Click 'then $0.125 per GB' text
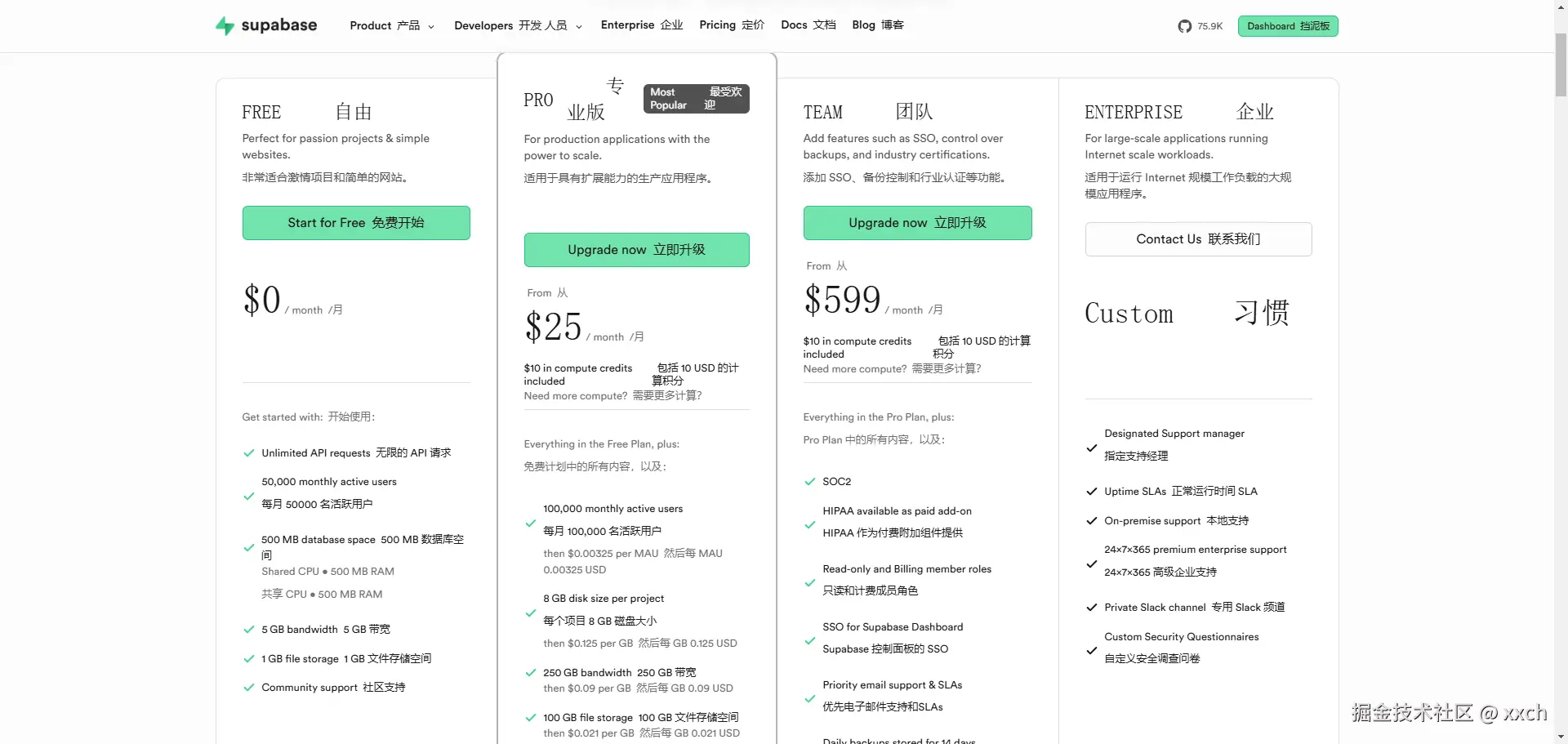The height and width of the screenshot is (744, 1568). tap(588, 644)
